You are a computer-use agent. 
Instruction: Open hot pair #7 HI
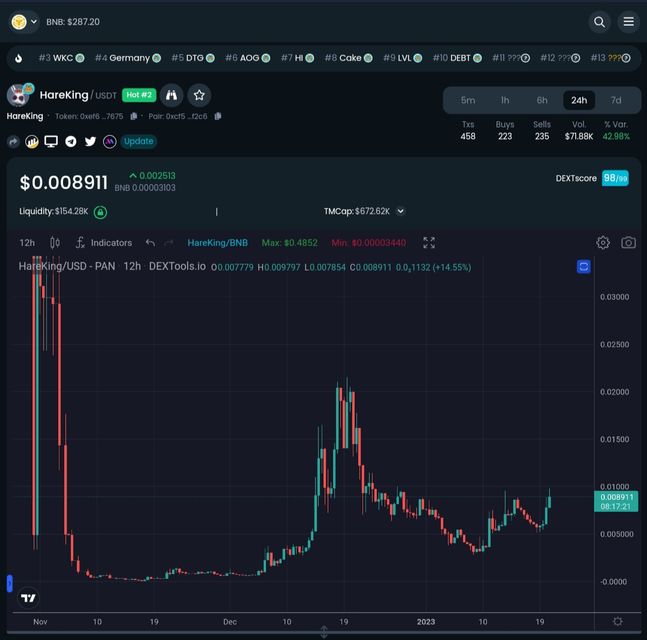(x=297, y=58)
